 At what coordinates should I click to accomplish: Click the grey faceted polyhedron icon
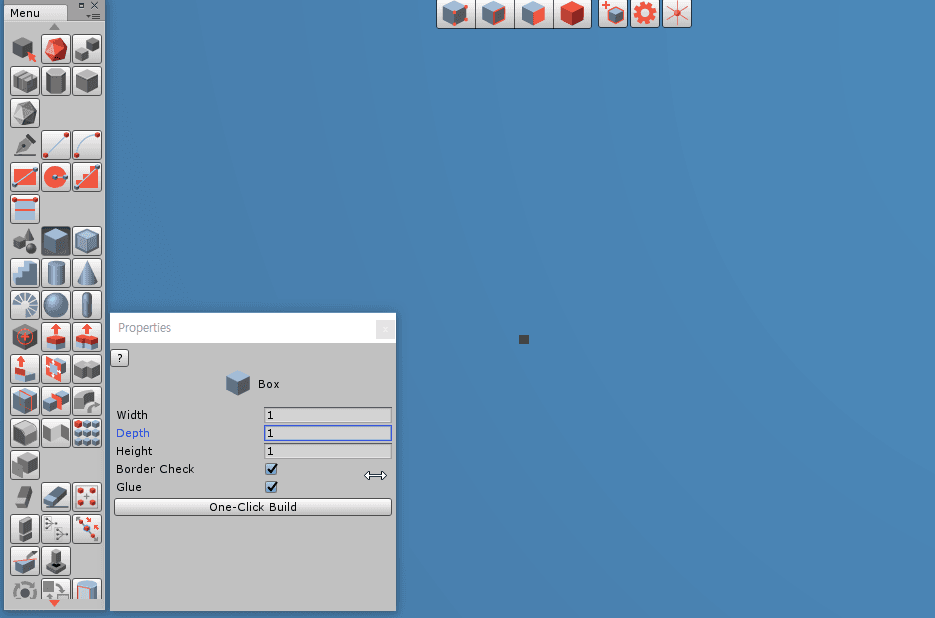(x=25, y=113)
